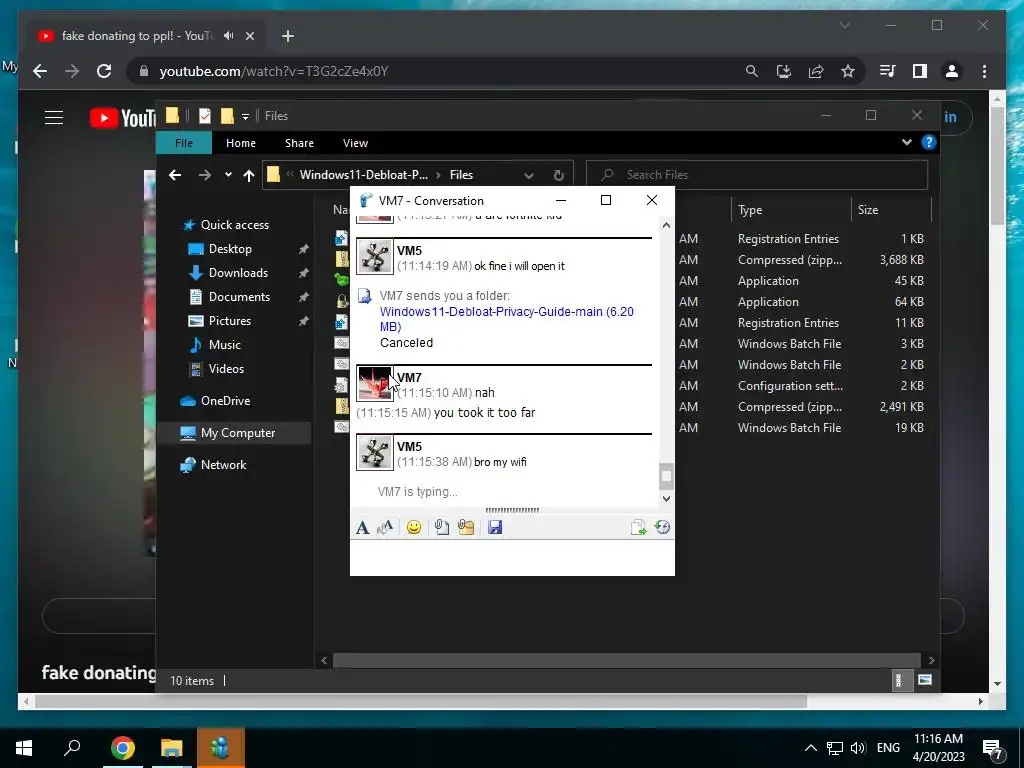The image size is (1024, 768).
Task: Click the Search Files box
Action: pyautogui.click(x=757, y=175)
